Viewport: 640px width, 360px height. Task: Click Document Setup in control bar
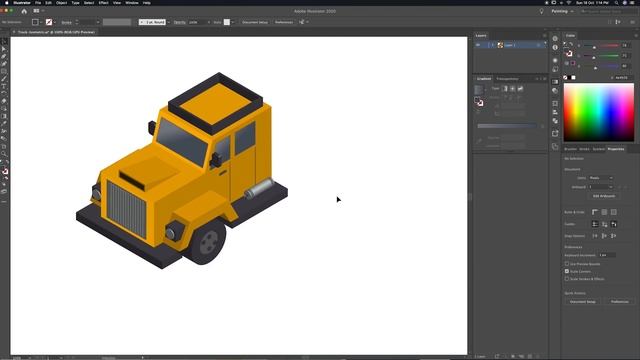pyautogui.click(x=255, y=22)
